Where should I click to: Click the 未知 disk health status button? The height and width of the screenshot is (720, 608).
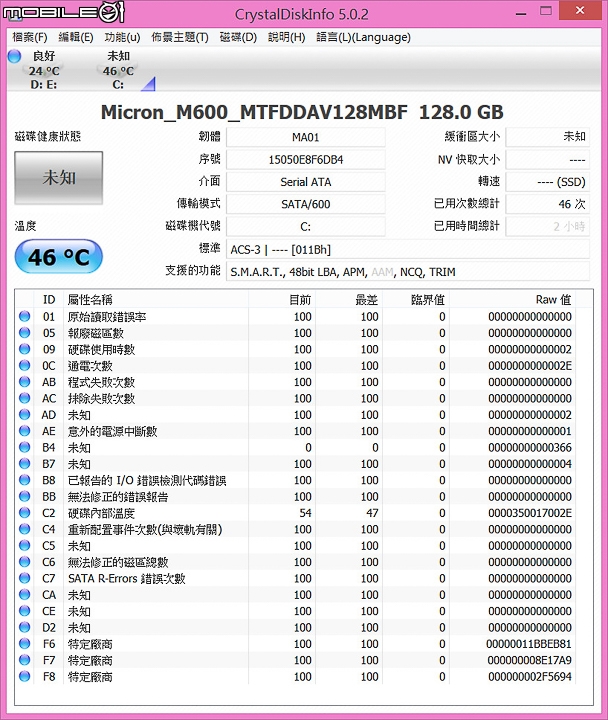click(x=58, y=178)
